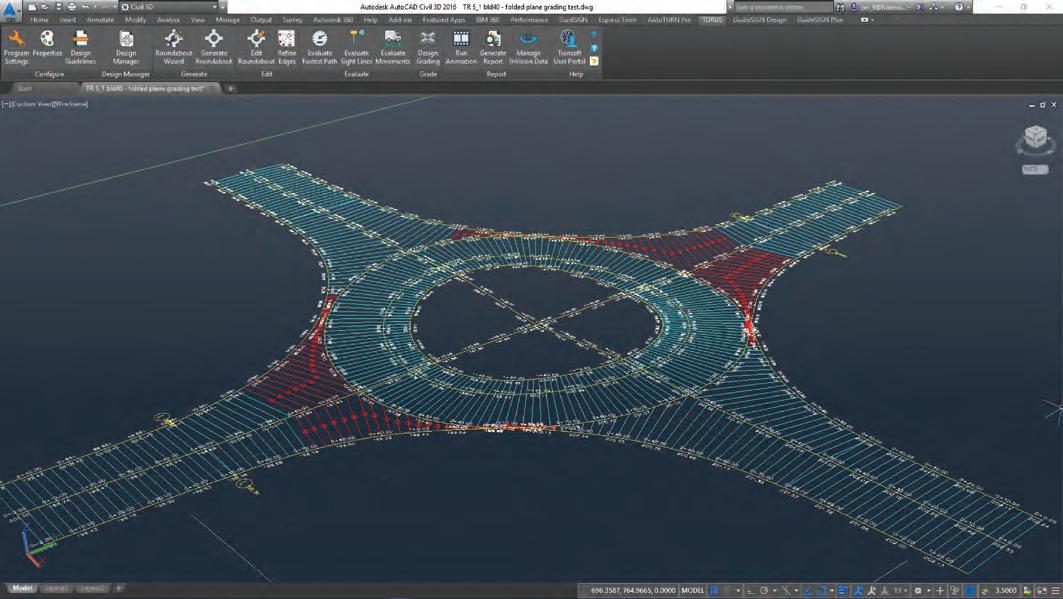
Task: Click the yellow icon in the Help panel
Action: click(594, 61)
